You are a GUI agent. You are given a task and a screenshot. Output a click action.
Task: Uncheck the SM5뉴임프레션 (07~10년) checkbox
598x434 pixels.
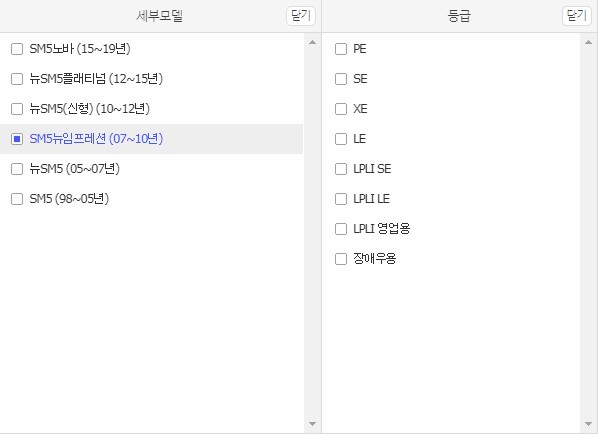[17, 139]
